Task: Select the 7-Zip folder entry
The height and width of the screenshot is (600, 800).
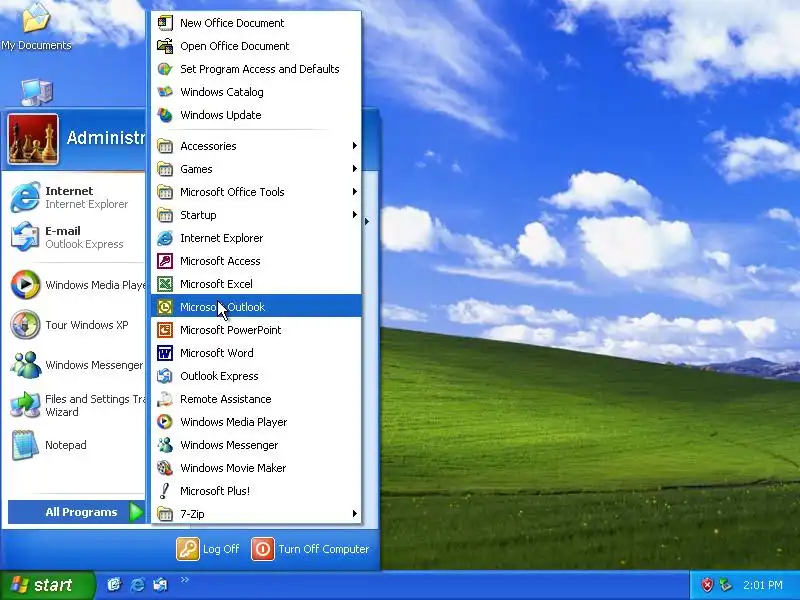Action: (256, 514)
